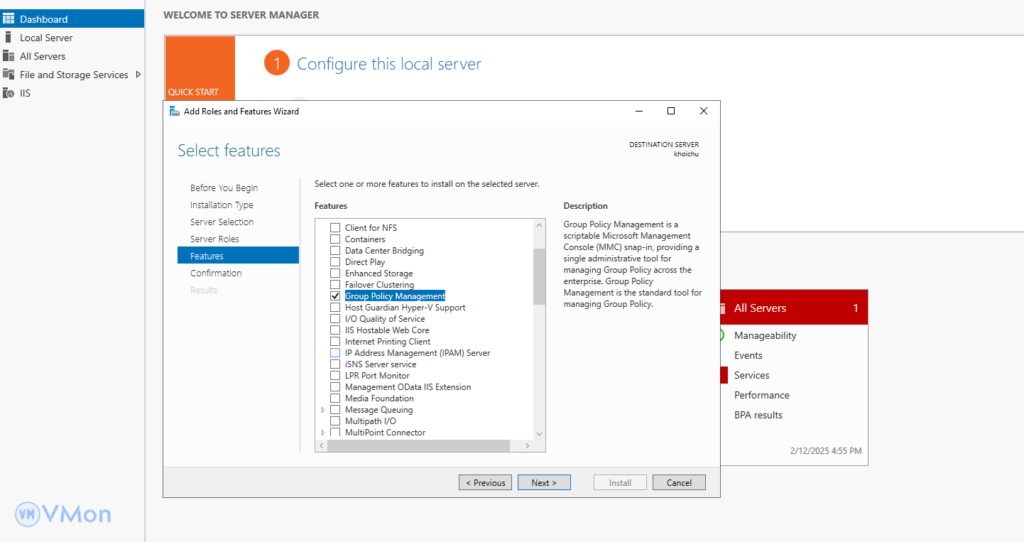
Task: Go to Installation Type step
Action: click(x=221, y=205)
